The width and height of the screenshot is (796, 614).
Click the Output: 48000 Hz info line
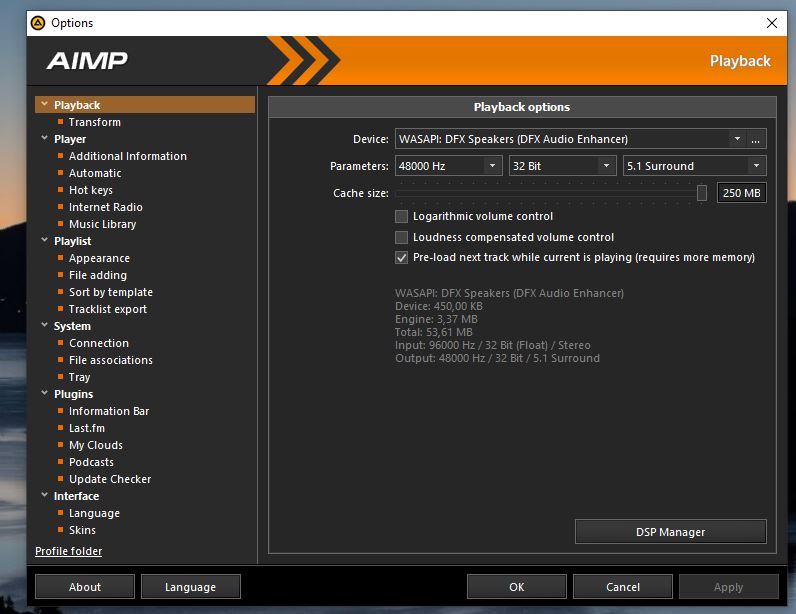pos(498,358)
